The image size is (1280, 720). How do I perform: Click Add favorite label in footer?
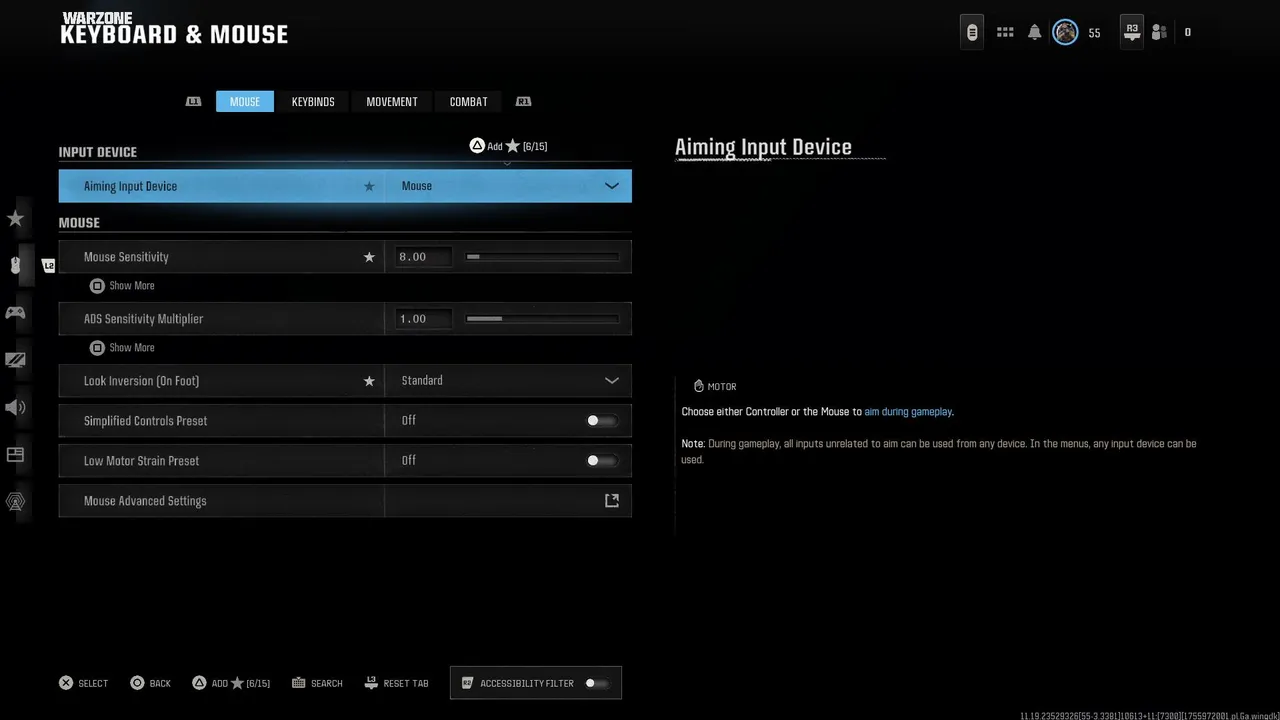[x=241, y=684]
